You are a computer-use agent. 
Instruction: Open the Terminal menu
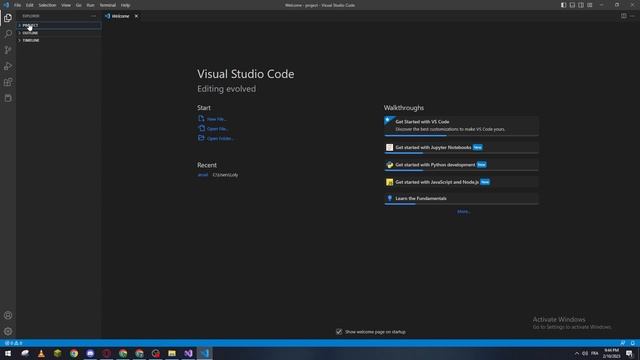pos(108,5)
